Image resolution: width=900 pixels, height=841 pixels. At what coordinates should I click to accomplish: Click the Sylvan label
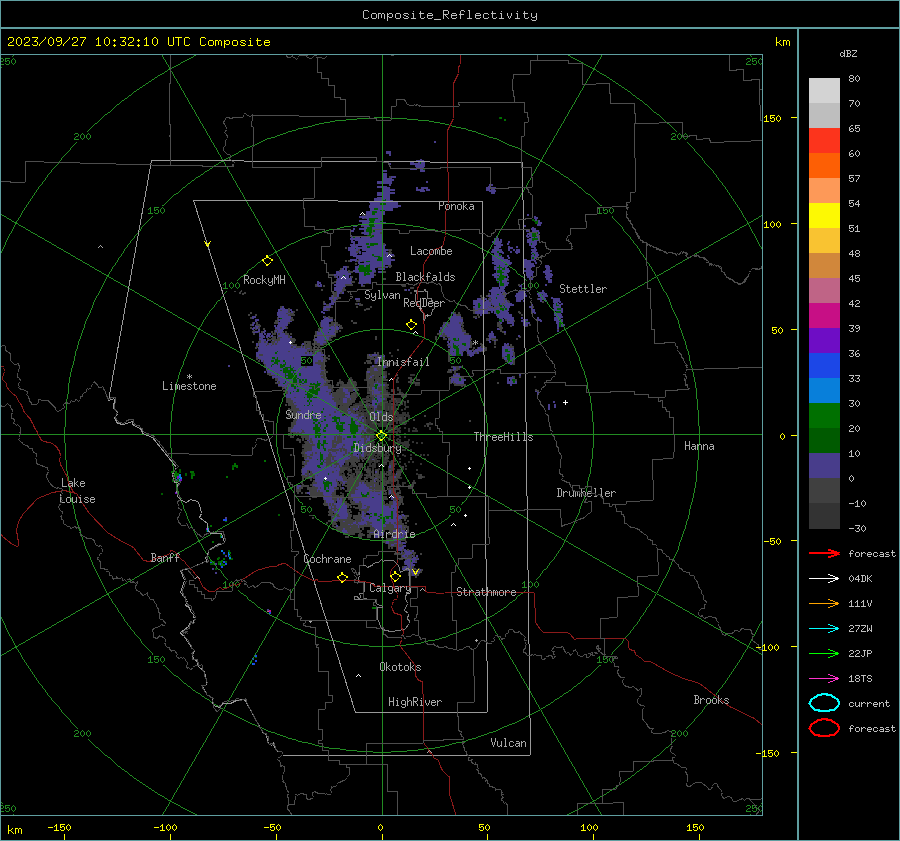point(382,295)
